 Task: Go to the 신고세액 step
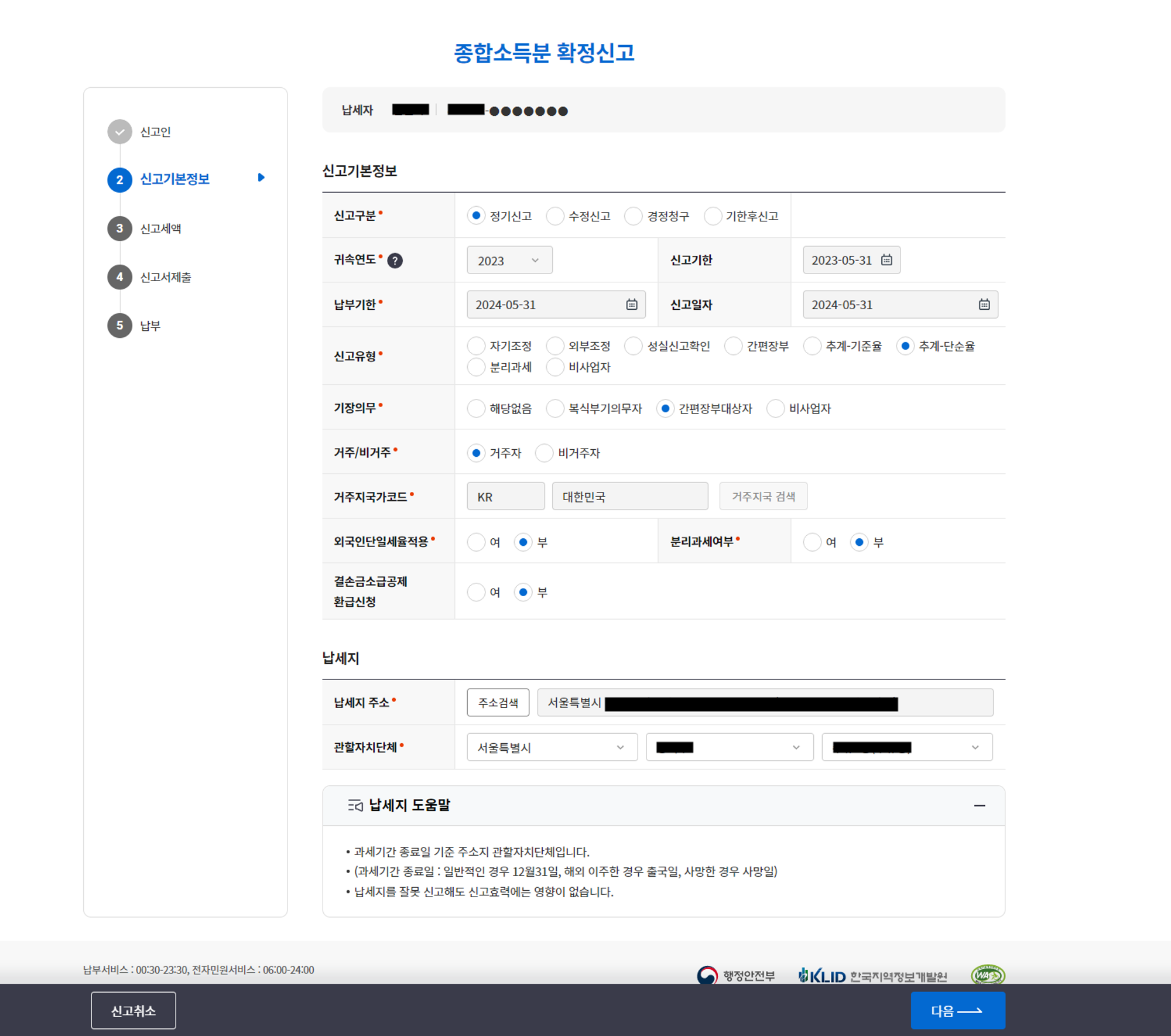point(160,228)
